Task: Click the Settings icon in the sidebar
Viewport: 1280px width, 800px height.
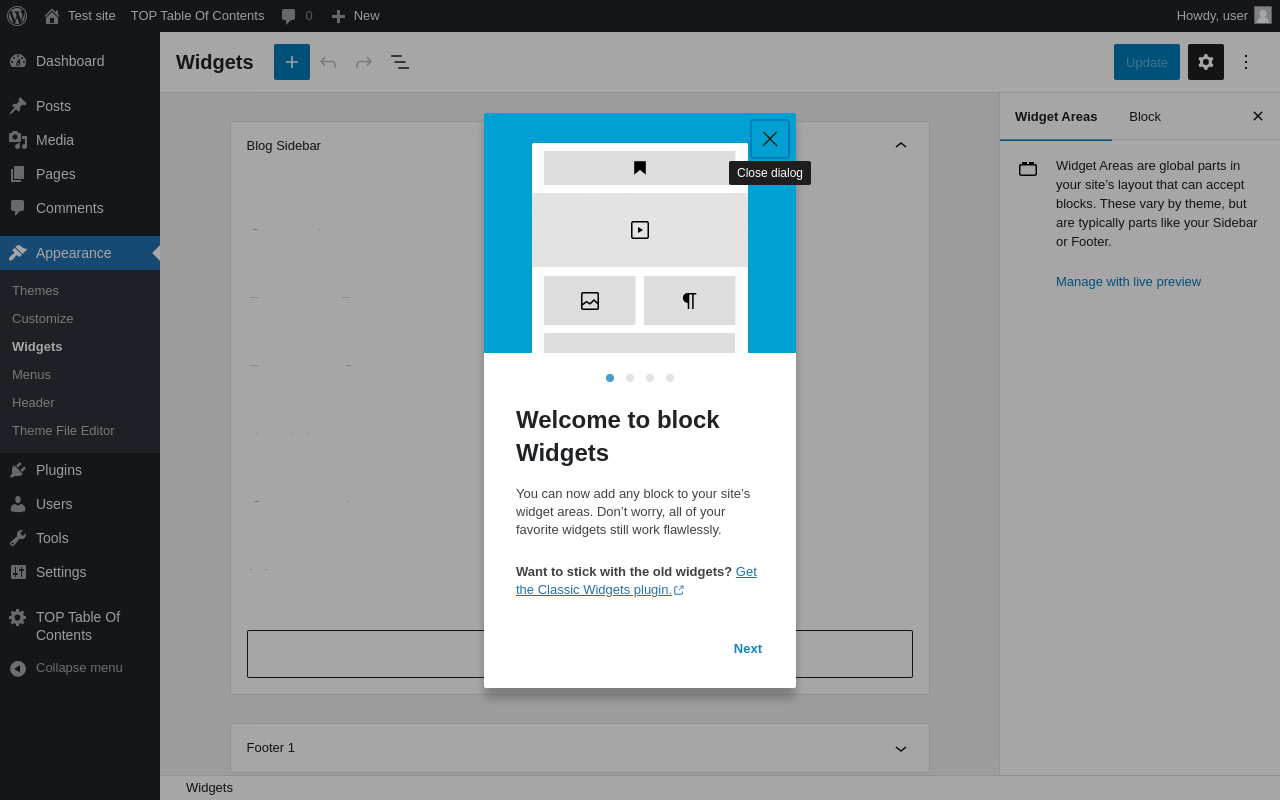Action: pos(18,572)
